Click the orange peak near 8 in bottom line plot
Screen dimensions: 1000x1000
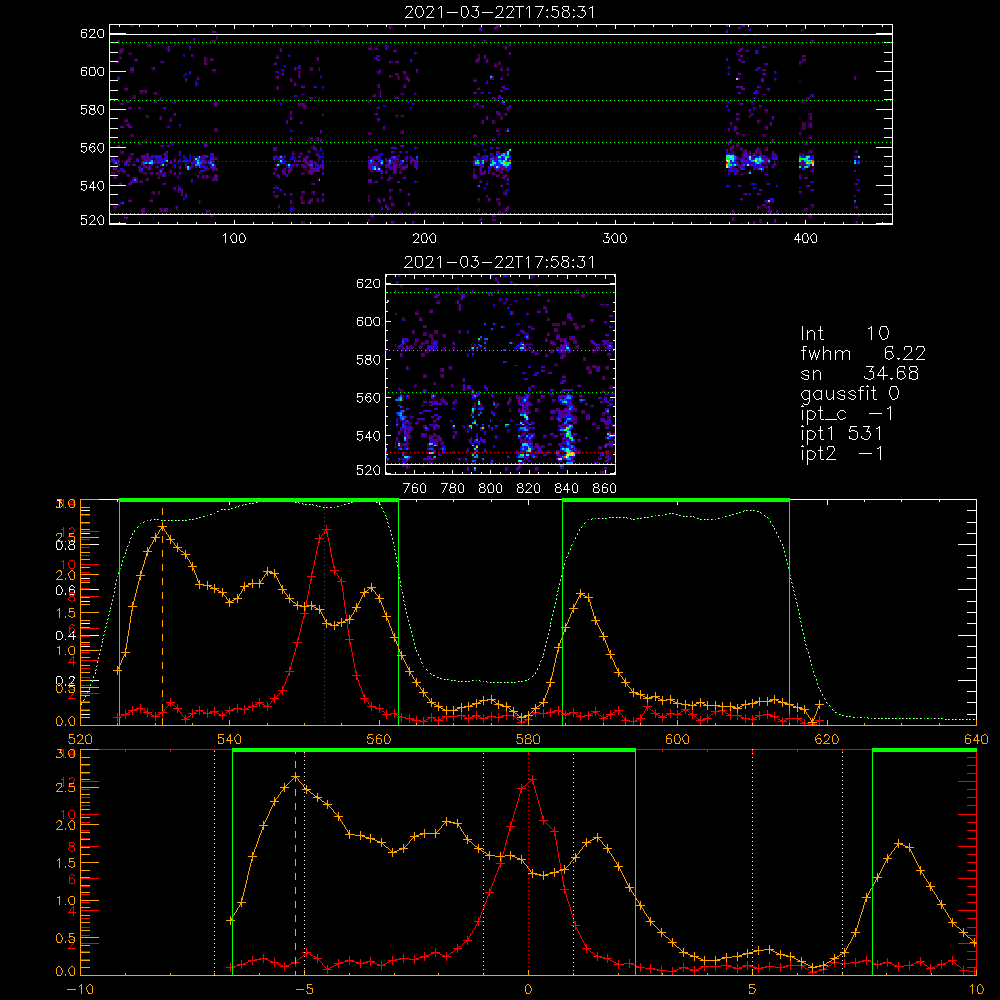pos(899,843)
